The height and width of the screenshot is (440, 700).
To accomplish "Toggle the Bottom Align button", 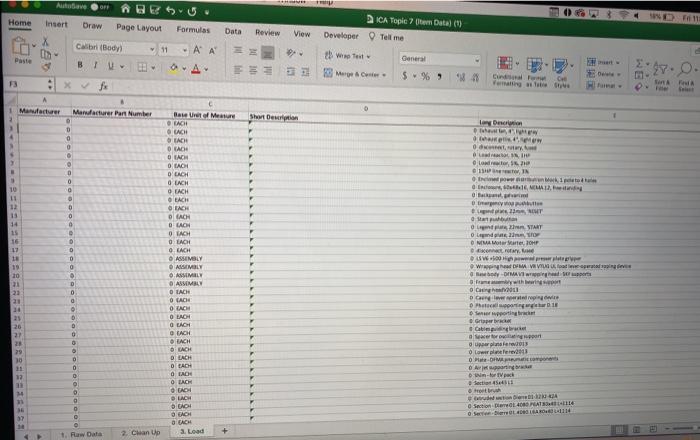I will (x=267, y=53).
